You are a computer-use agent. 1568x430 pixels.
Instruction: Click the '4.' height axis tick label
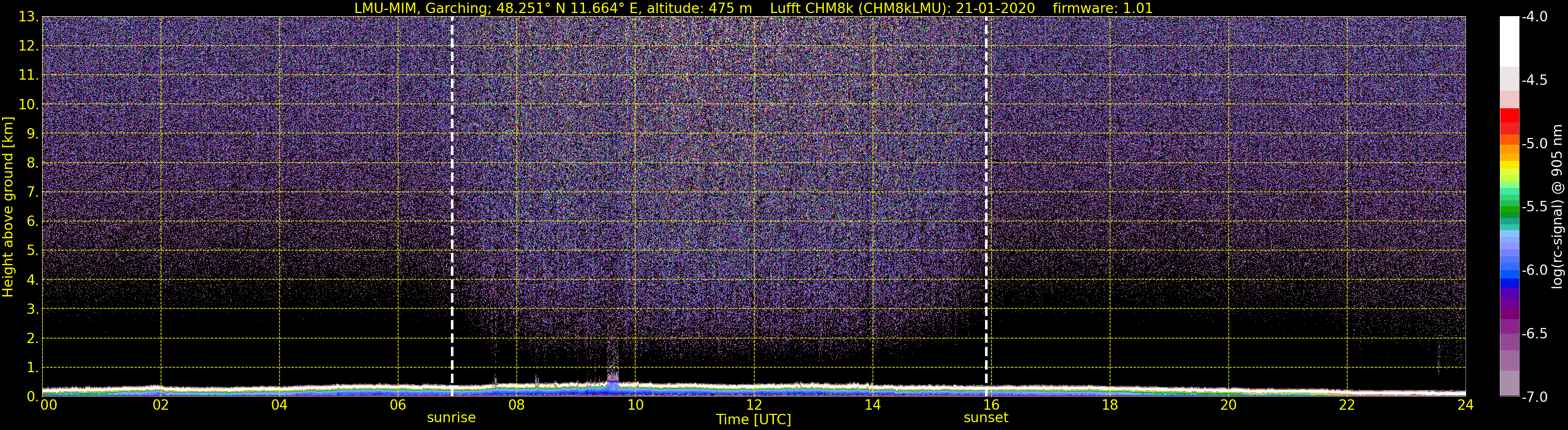[33, 280]
